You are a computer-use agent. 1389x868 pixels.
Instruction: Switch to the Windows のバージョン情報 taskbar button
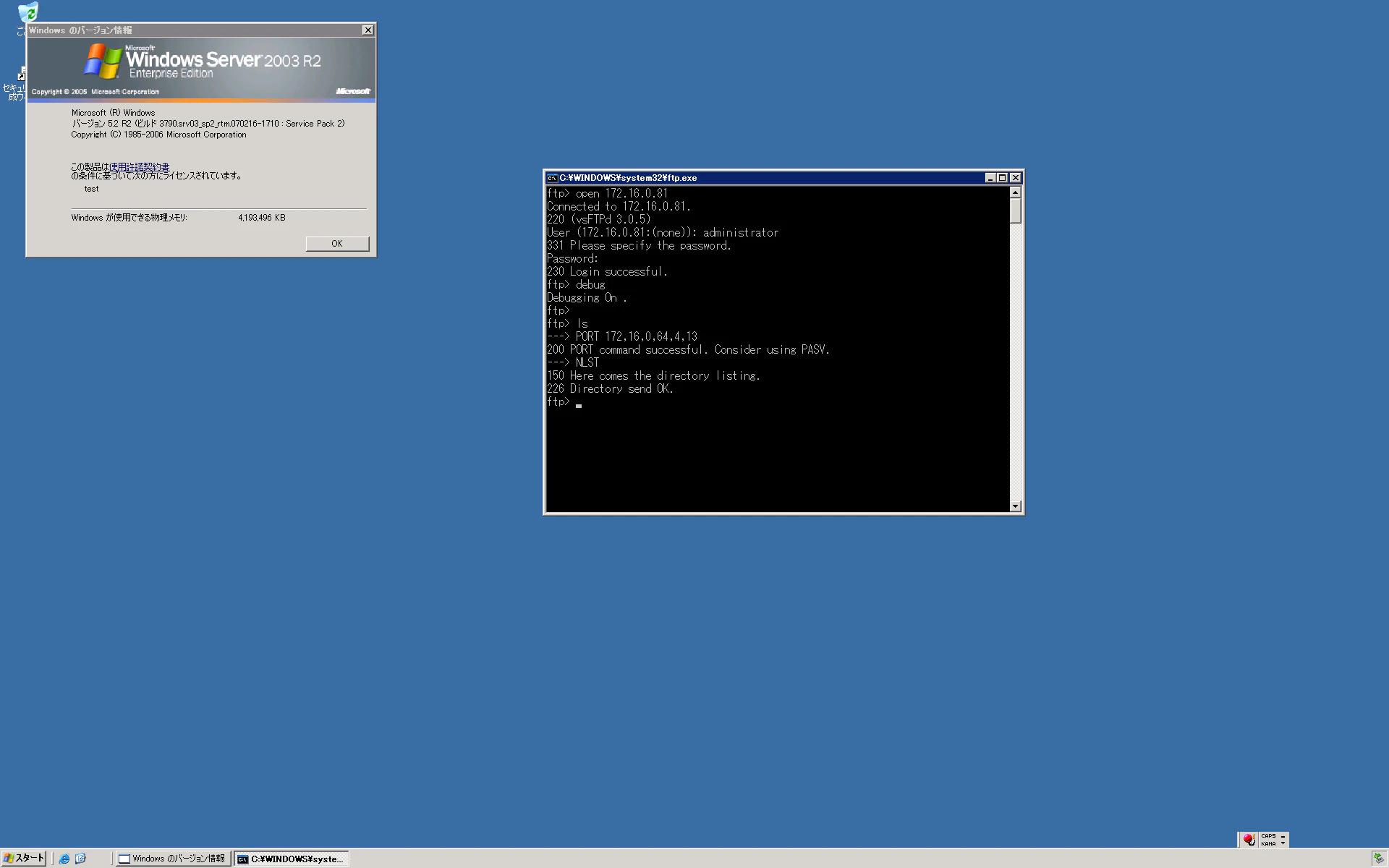pyautogui.click(x=174, y=859)
